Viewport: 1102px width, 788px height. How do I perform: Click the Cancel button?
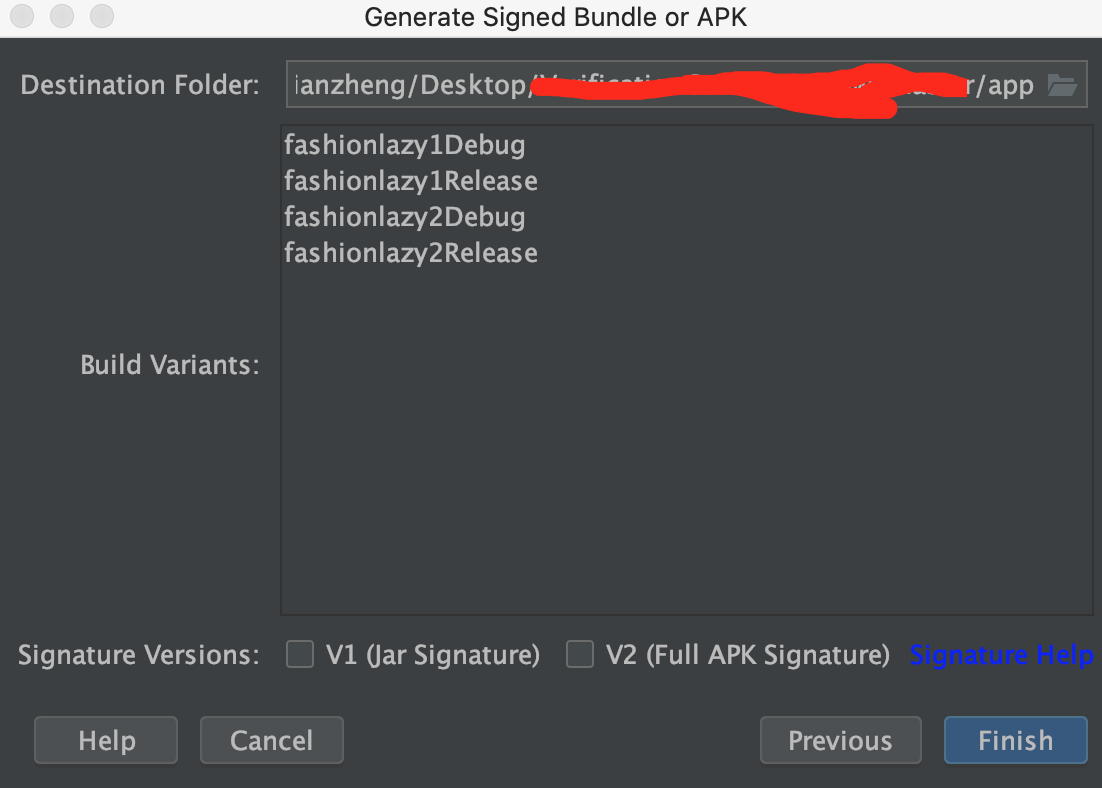(271, 741)
